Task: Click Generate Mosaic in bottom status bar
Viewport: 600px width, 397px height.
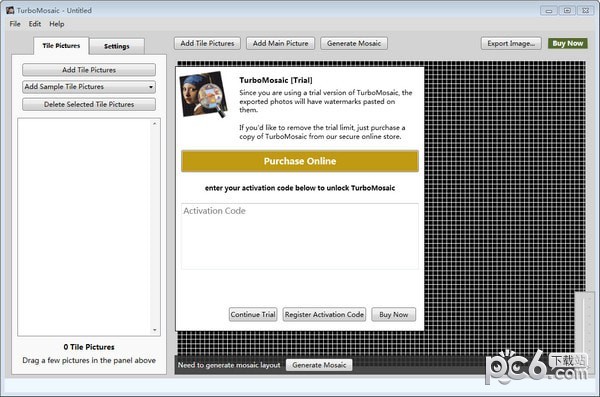Action: tap(319, 365)
